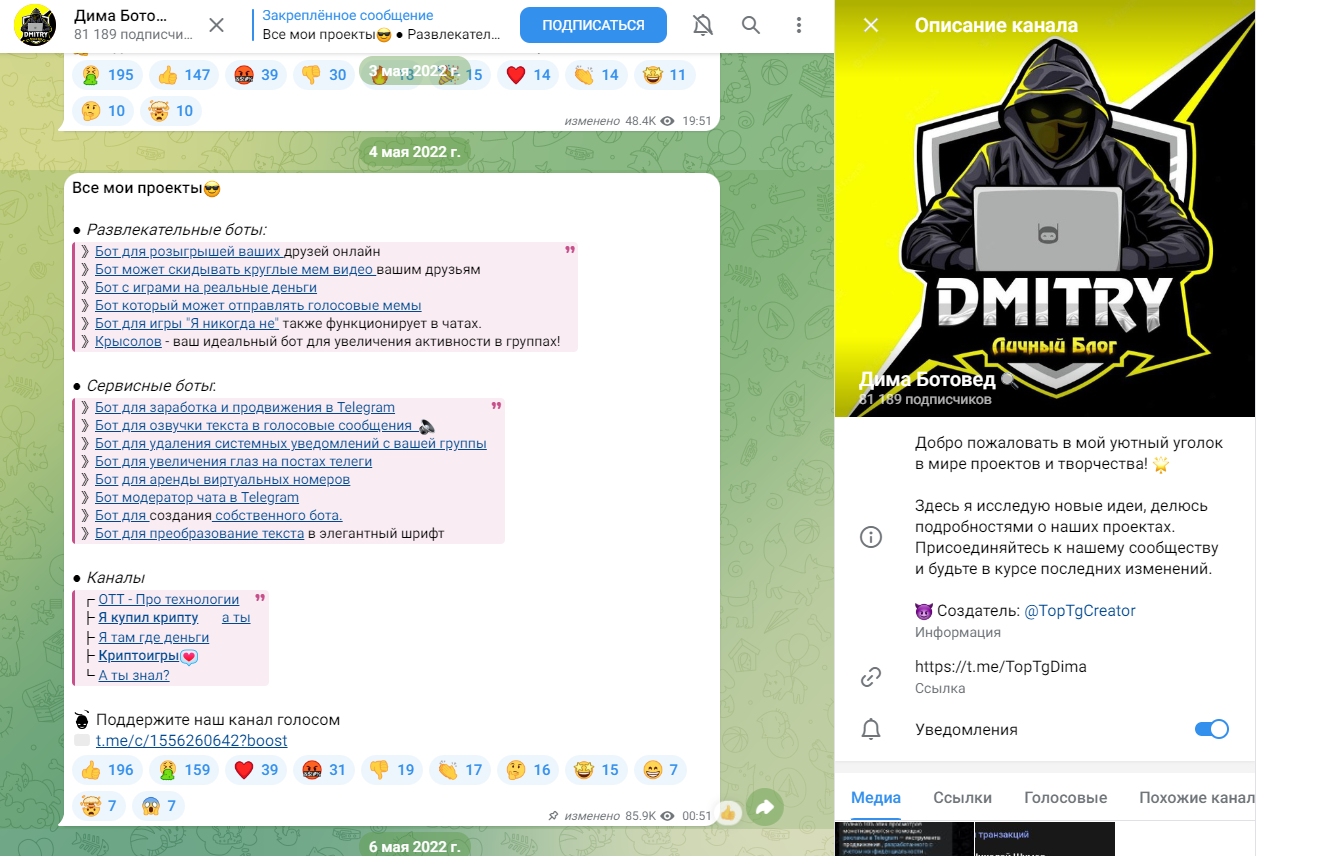This screenshot has height=856, width=1339.
Task: Subscribe via the ПОДПИСАТЬСЯ button
Action: (593, 25)
